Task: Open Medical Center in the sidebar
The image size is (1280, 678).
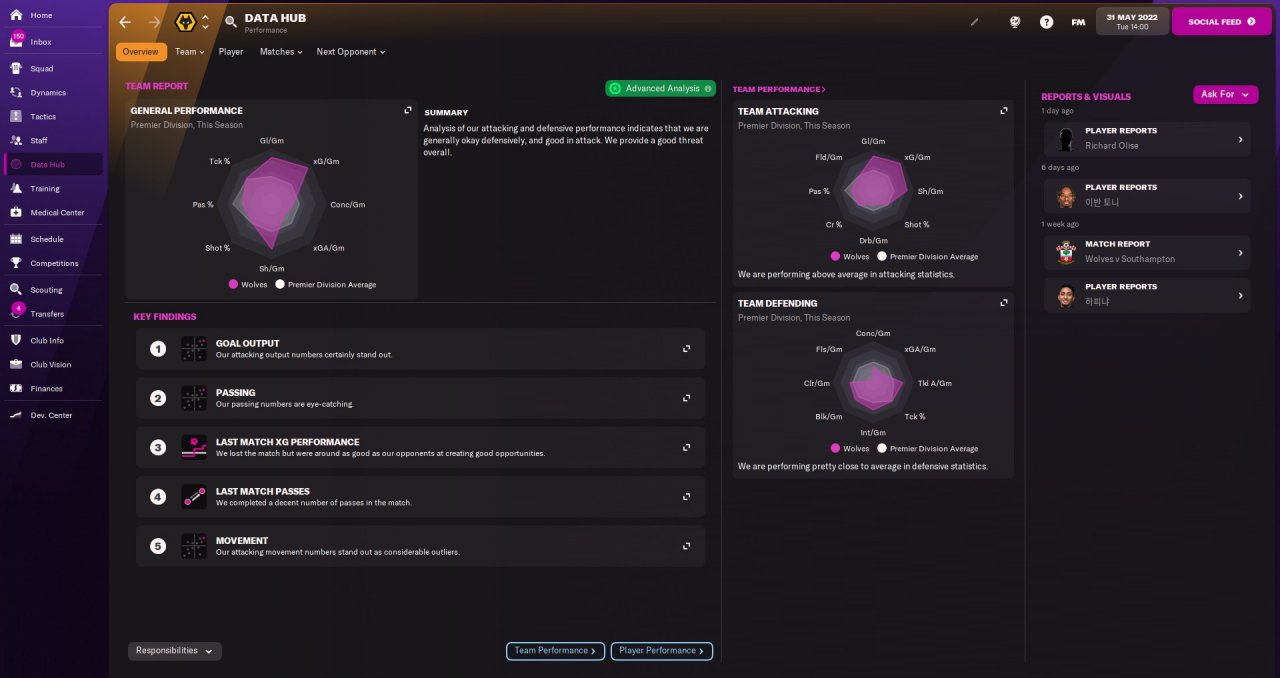Action: click(55, 212)
